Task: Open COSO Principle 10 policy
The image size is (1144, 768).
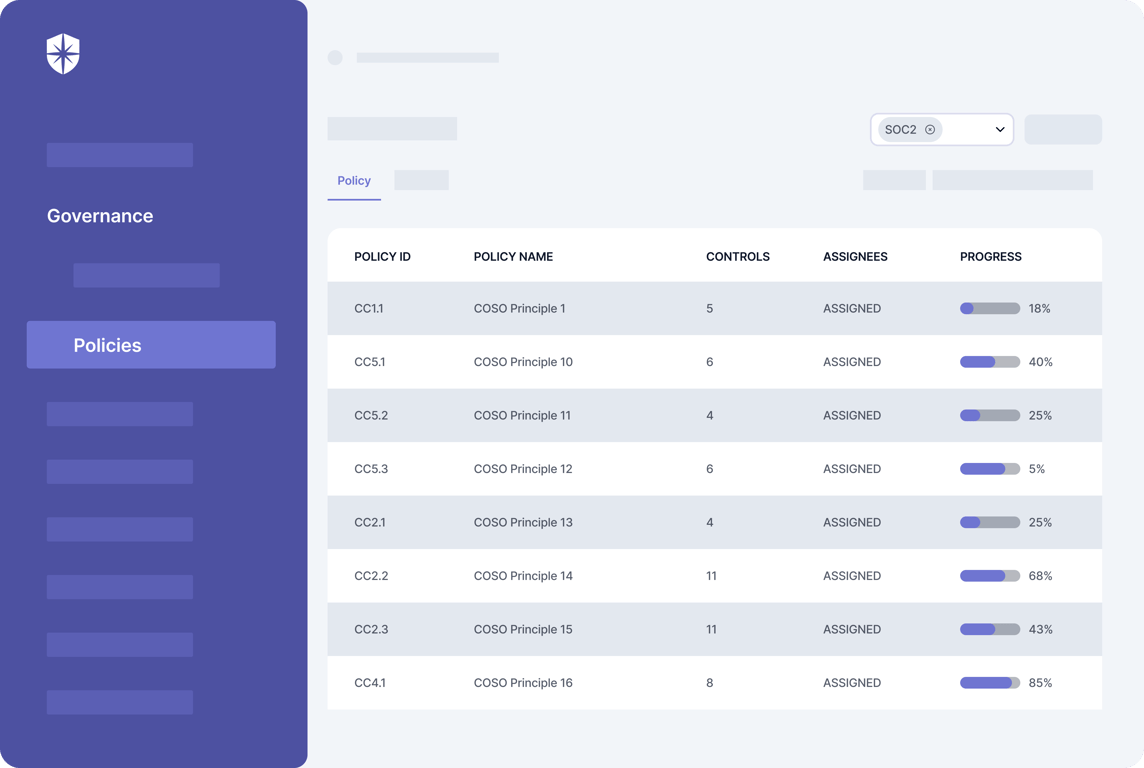Action: (x=523, y=362)
